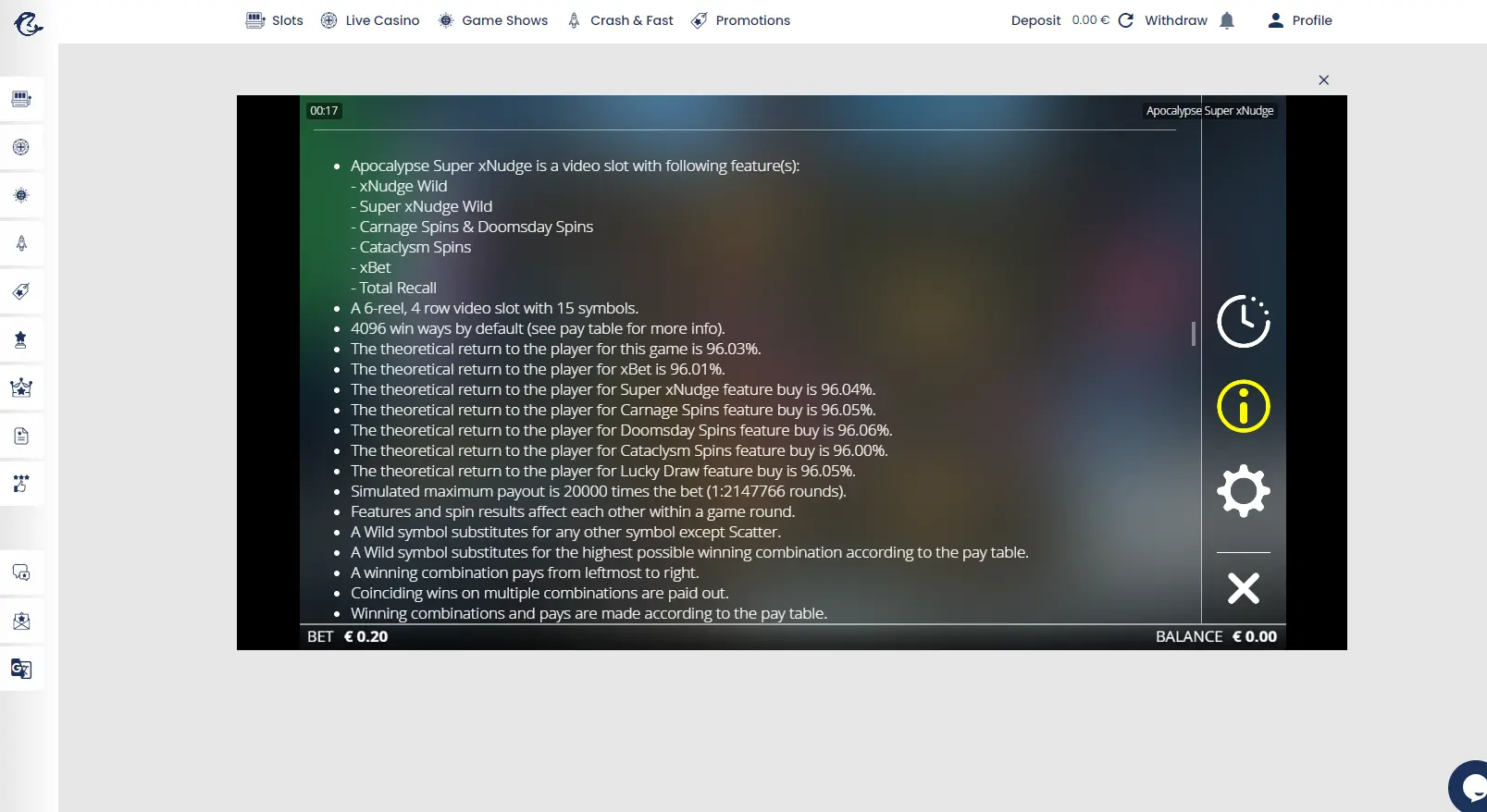Click the 'Doomsday Spins feature buy is 96.06%' line
Image resolution: width=1487 pixels, height=812 pixels.
(621, 430)
